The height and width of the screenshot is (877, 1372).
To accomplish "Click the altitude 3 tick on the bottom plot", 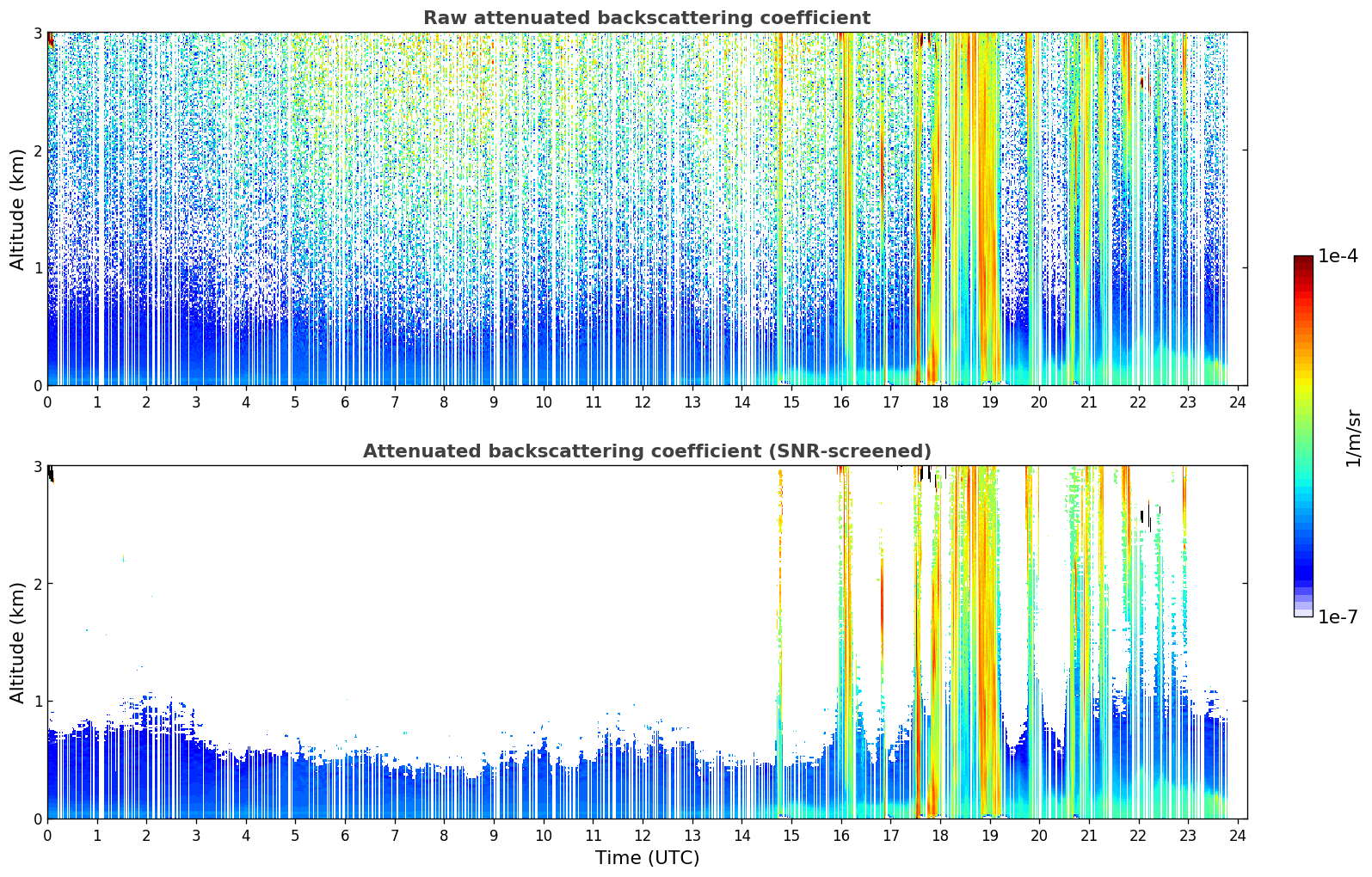I will coord(38,466).
